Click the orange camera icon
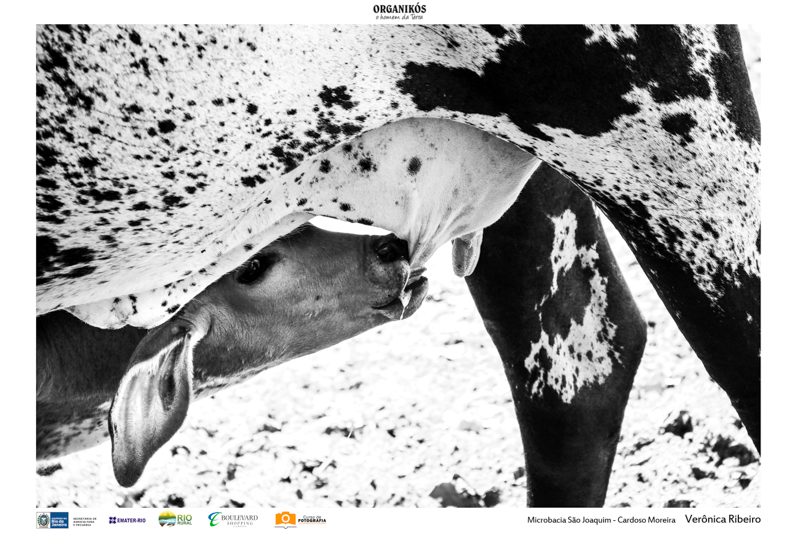The width and height of the screenshot is (799, 533). coord(285,519)
